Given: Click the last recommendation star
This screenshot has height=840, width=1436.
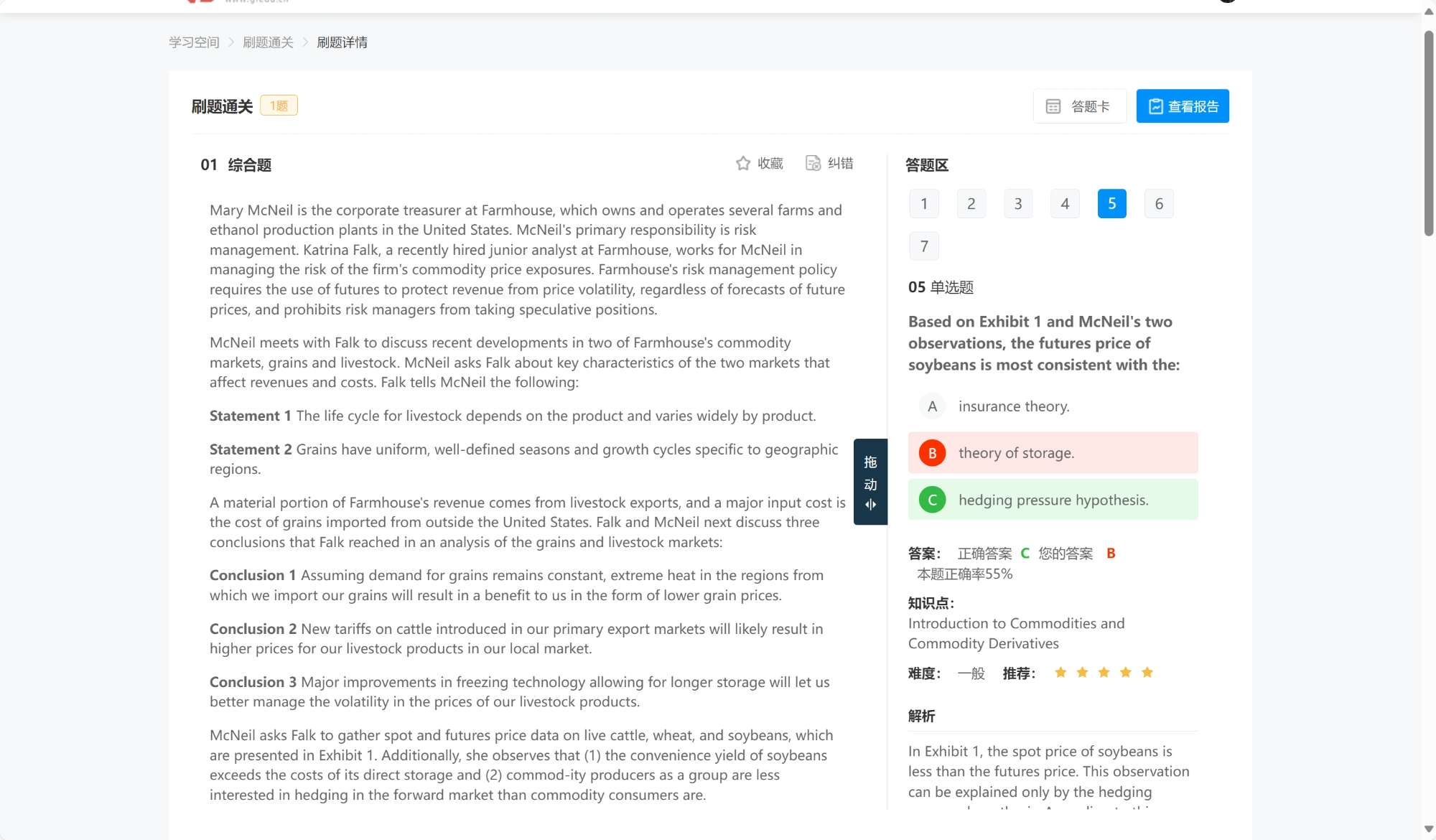Looking at the screenshot, I should tap(1147, 673).
